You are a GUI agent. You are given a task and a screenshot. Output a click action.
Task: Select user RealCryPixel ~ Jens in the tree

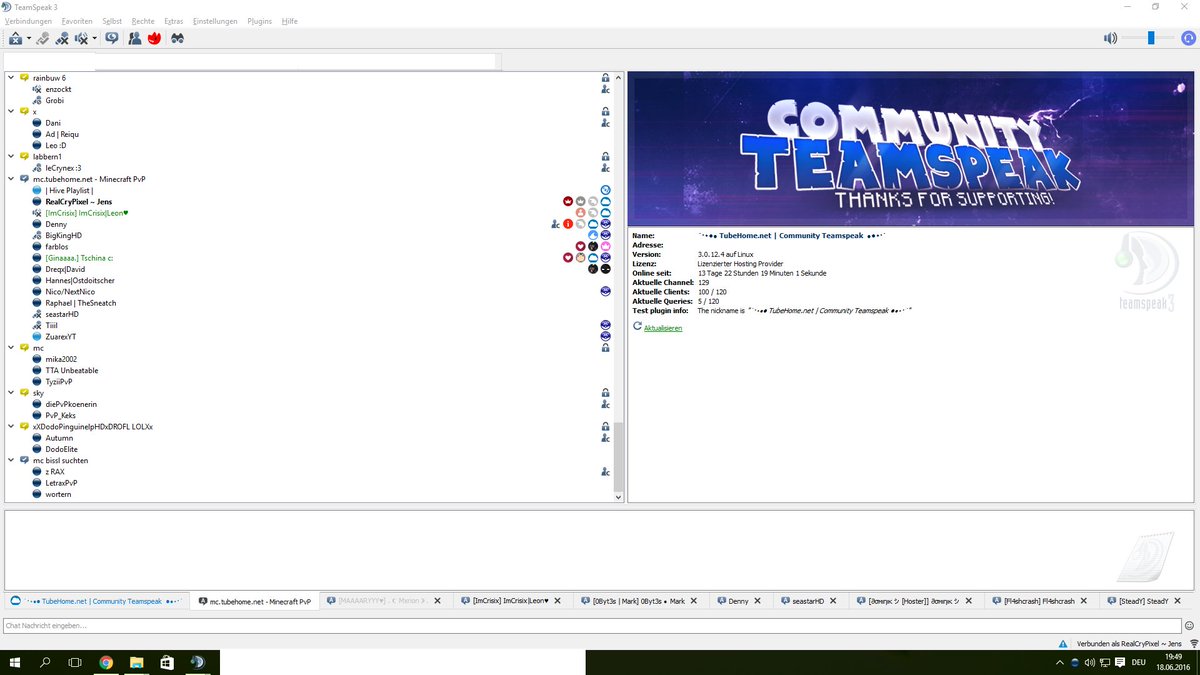point(79,202)
